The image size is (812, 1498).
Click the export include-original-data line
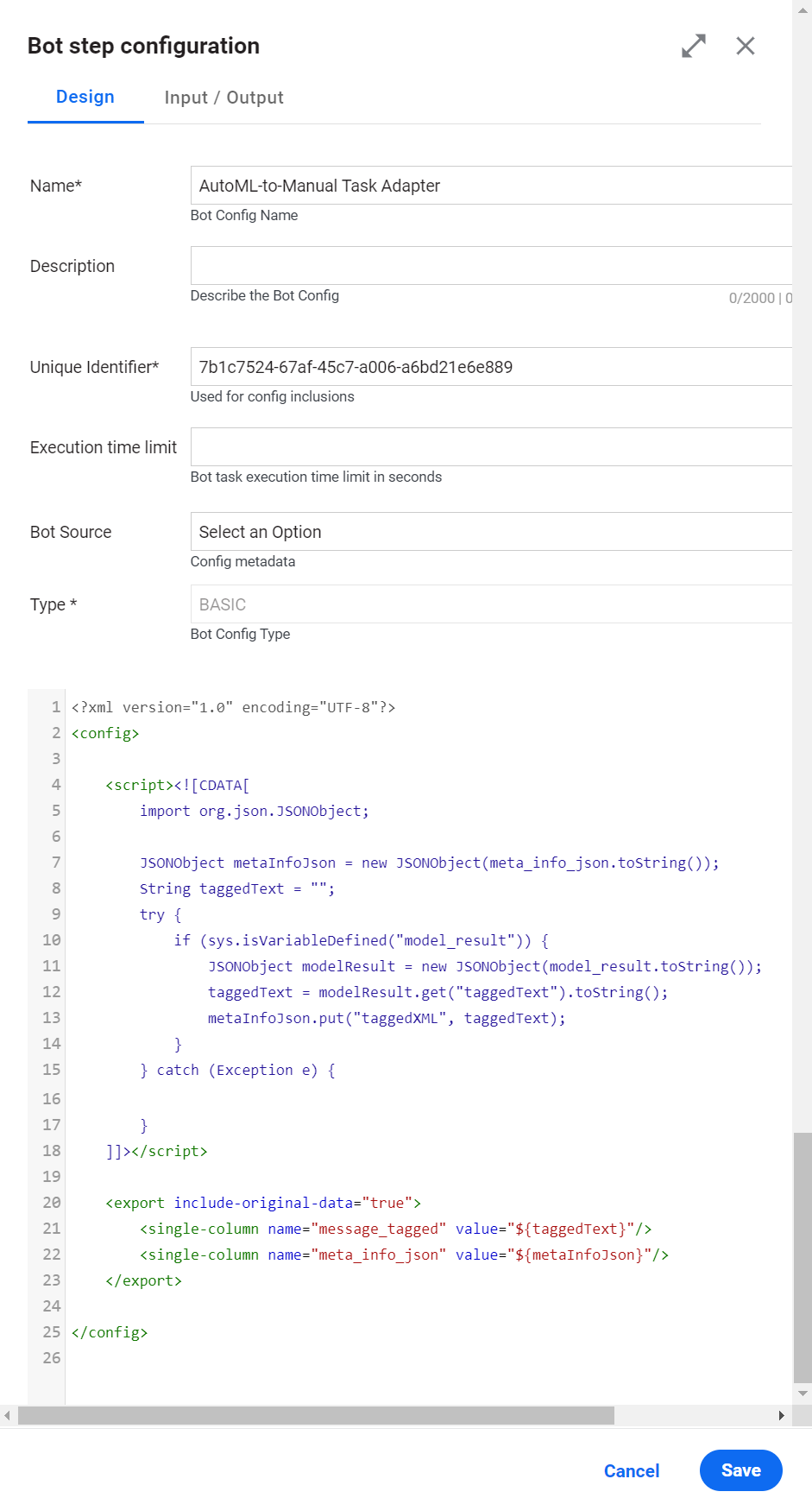(263, 1203)
